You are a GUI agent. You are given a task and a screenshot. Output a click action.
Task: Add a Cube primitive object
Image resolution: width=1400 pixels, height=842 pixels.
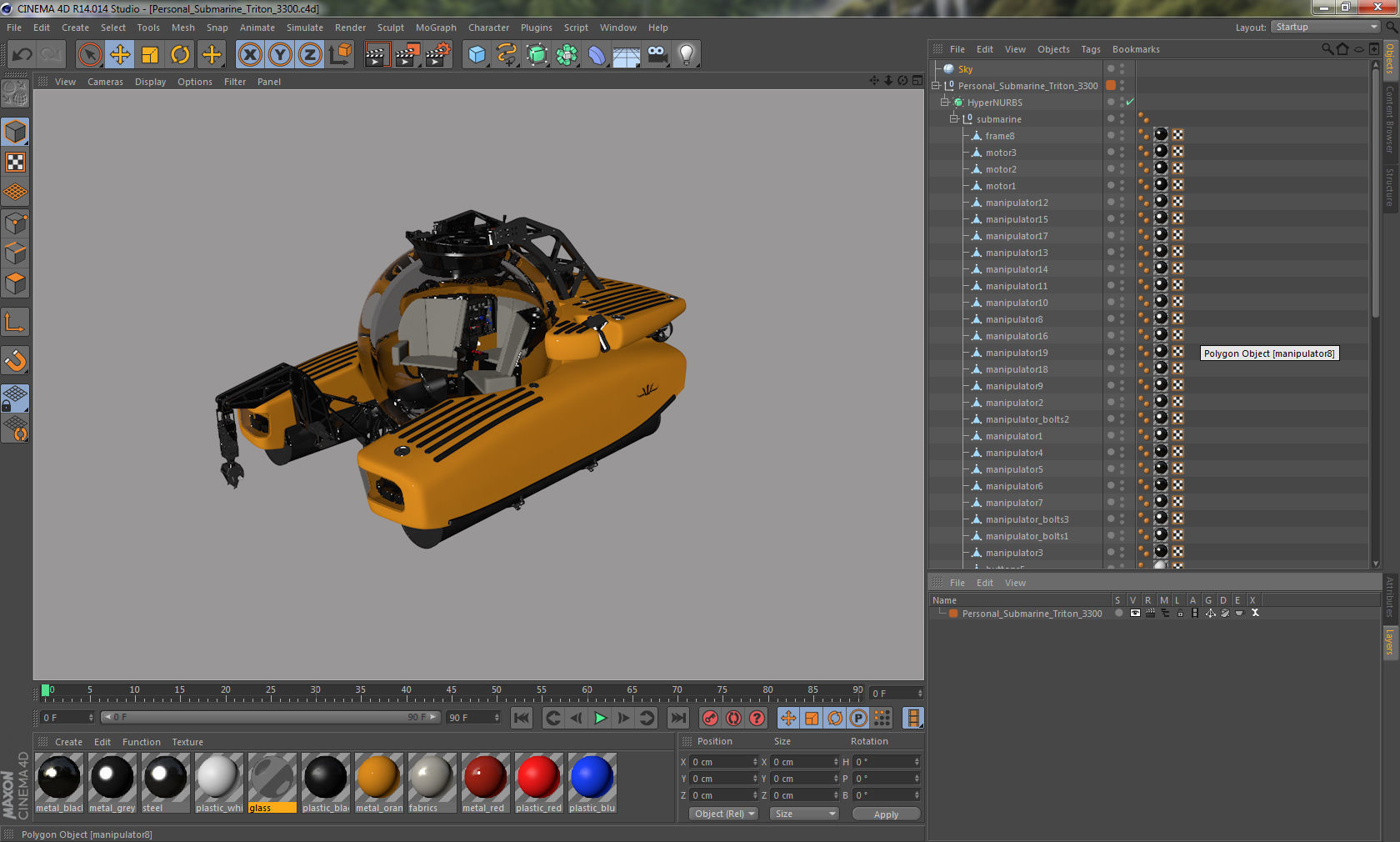[x=477, y=55]
